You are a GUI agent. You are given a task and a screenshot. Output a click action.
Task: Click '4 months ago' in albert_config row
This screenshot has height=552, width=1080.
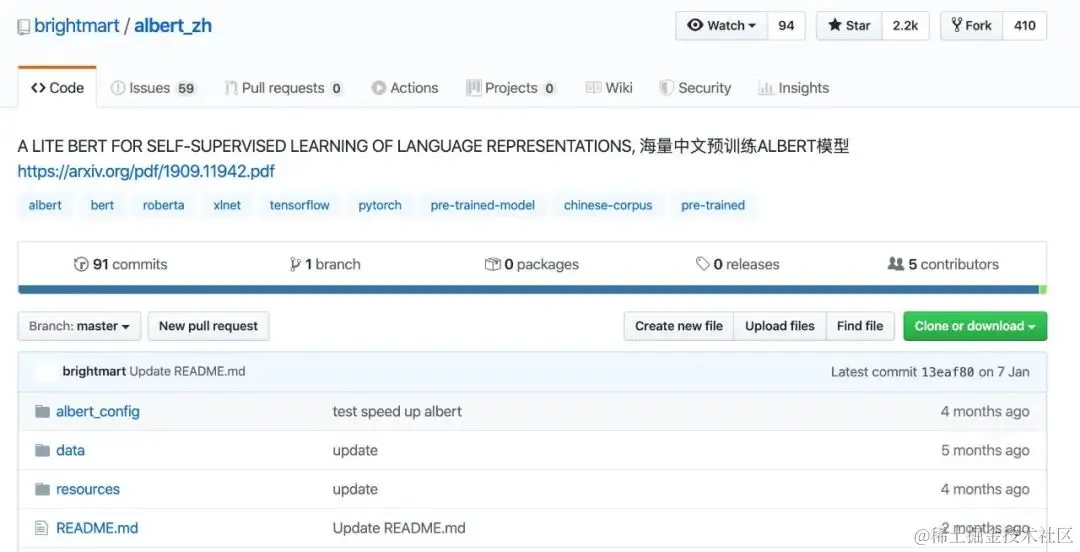(985, 411)
